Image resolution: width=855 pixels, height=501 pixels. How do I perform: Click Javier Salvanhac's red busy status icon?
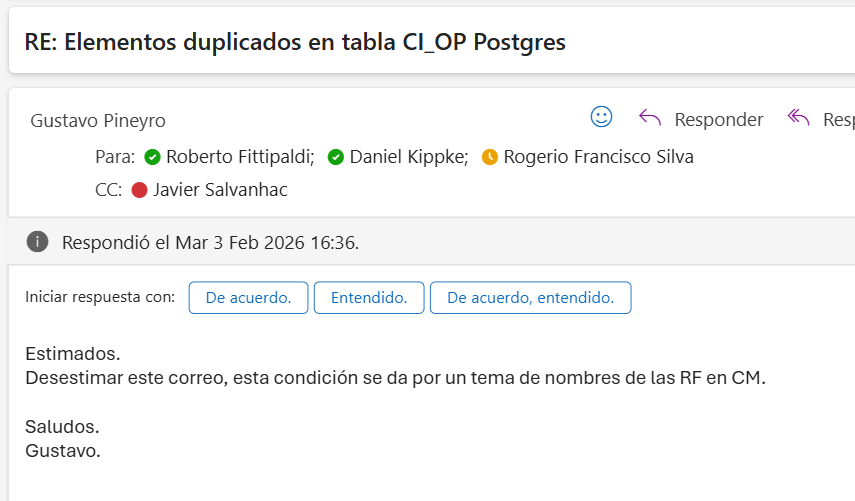[139, 189]
